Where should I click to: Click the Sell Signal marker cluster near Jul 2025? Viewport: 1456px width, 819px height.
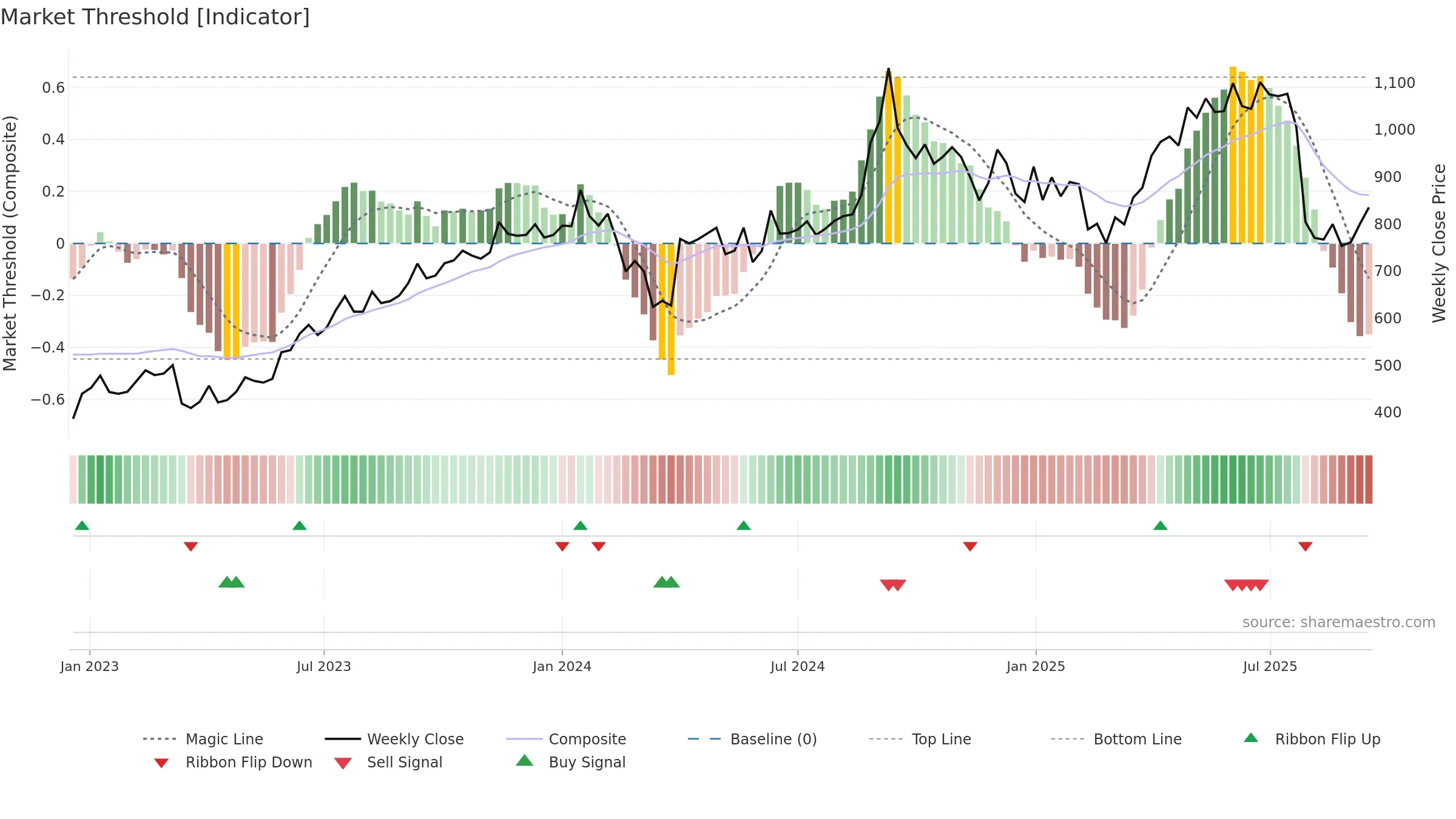(x=1247, y=585)
